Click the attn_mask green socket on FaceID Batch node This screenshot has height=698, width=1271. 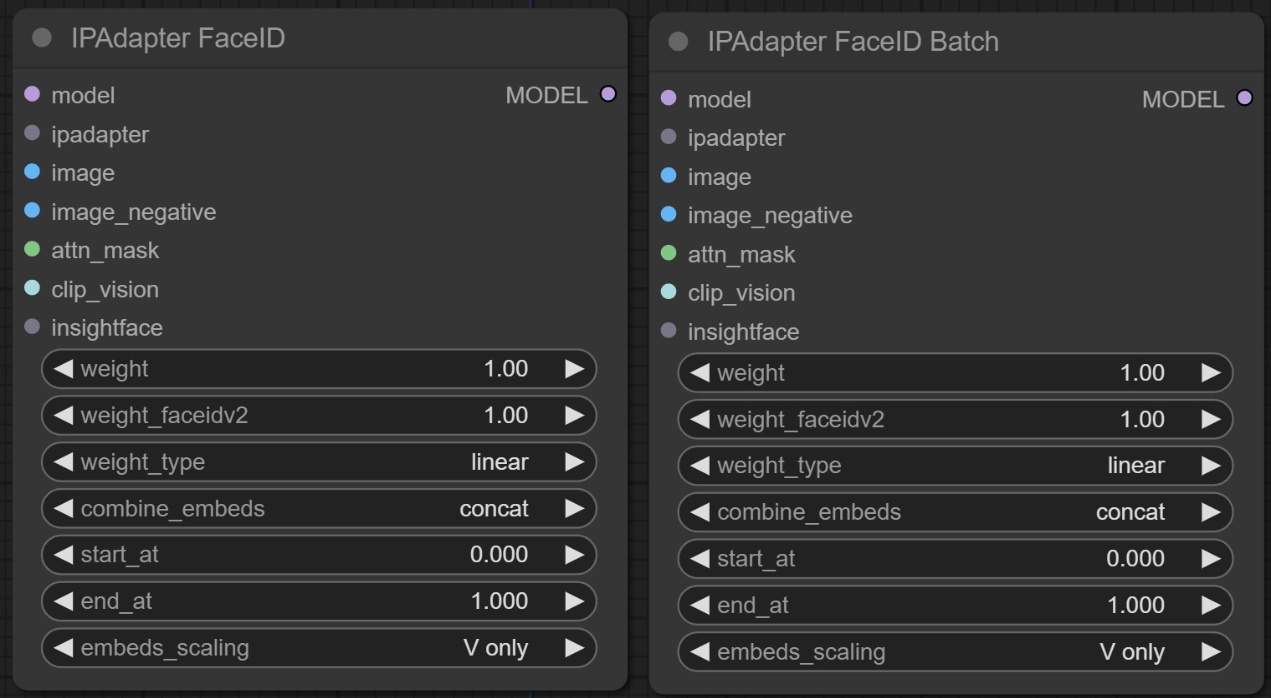click(x=669, y=254)
